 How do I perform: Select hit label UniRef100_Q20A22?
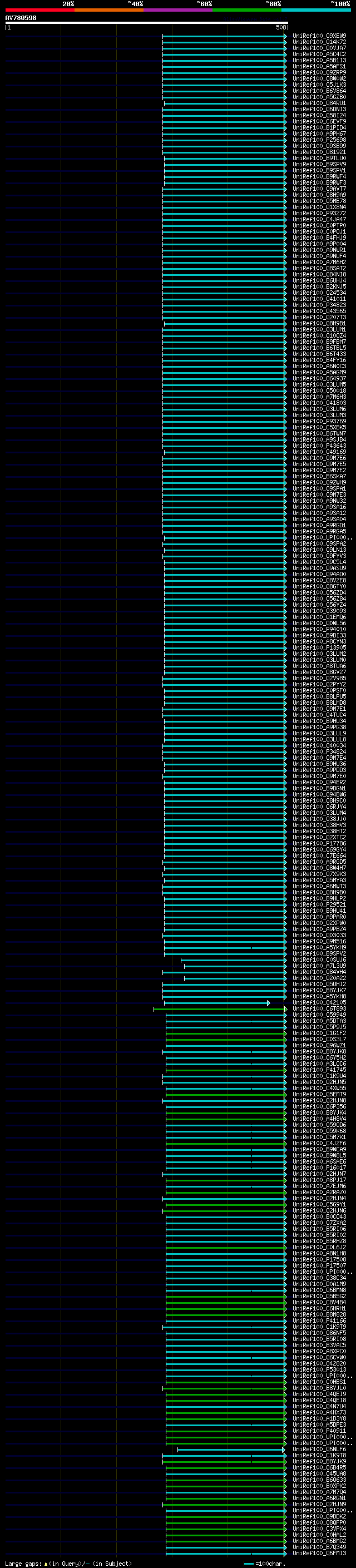point(319,978)
